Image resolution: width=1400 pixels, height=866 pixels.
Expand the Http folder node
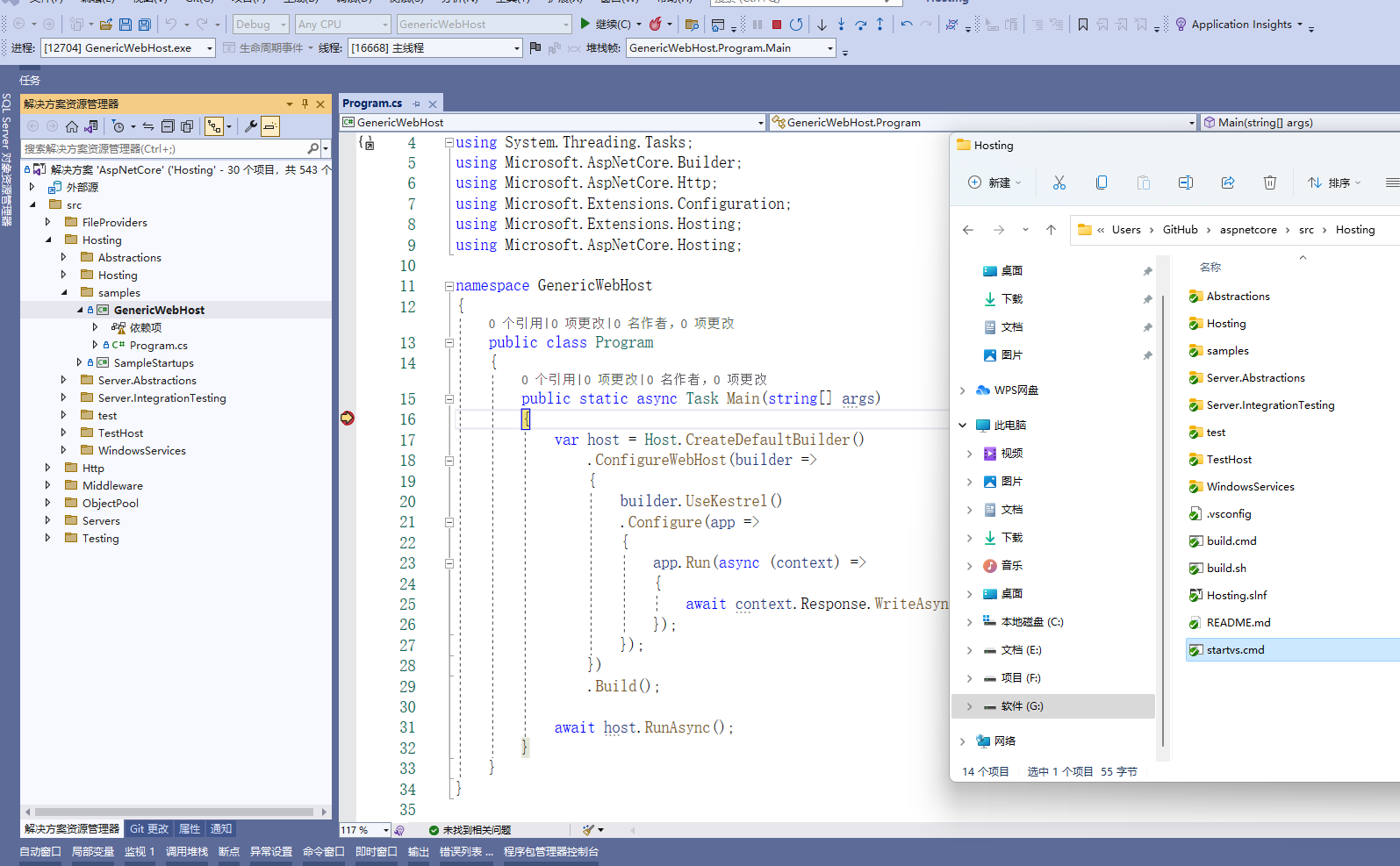coord(47,468)
